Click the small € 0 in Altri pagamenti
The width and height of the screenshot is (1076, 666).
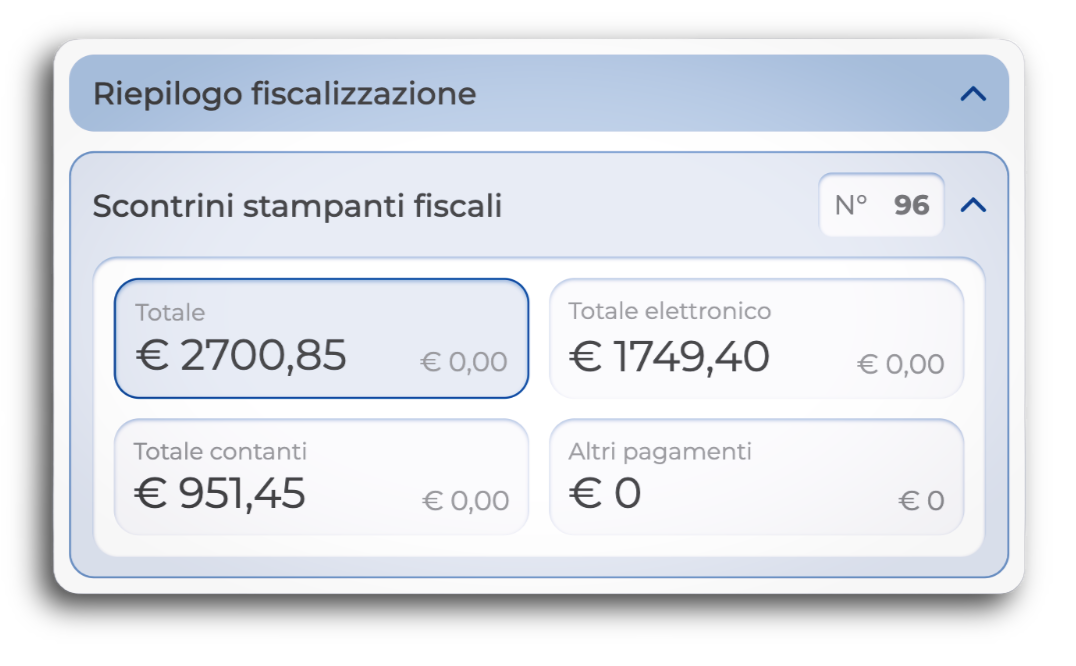pos(921,501)
